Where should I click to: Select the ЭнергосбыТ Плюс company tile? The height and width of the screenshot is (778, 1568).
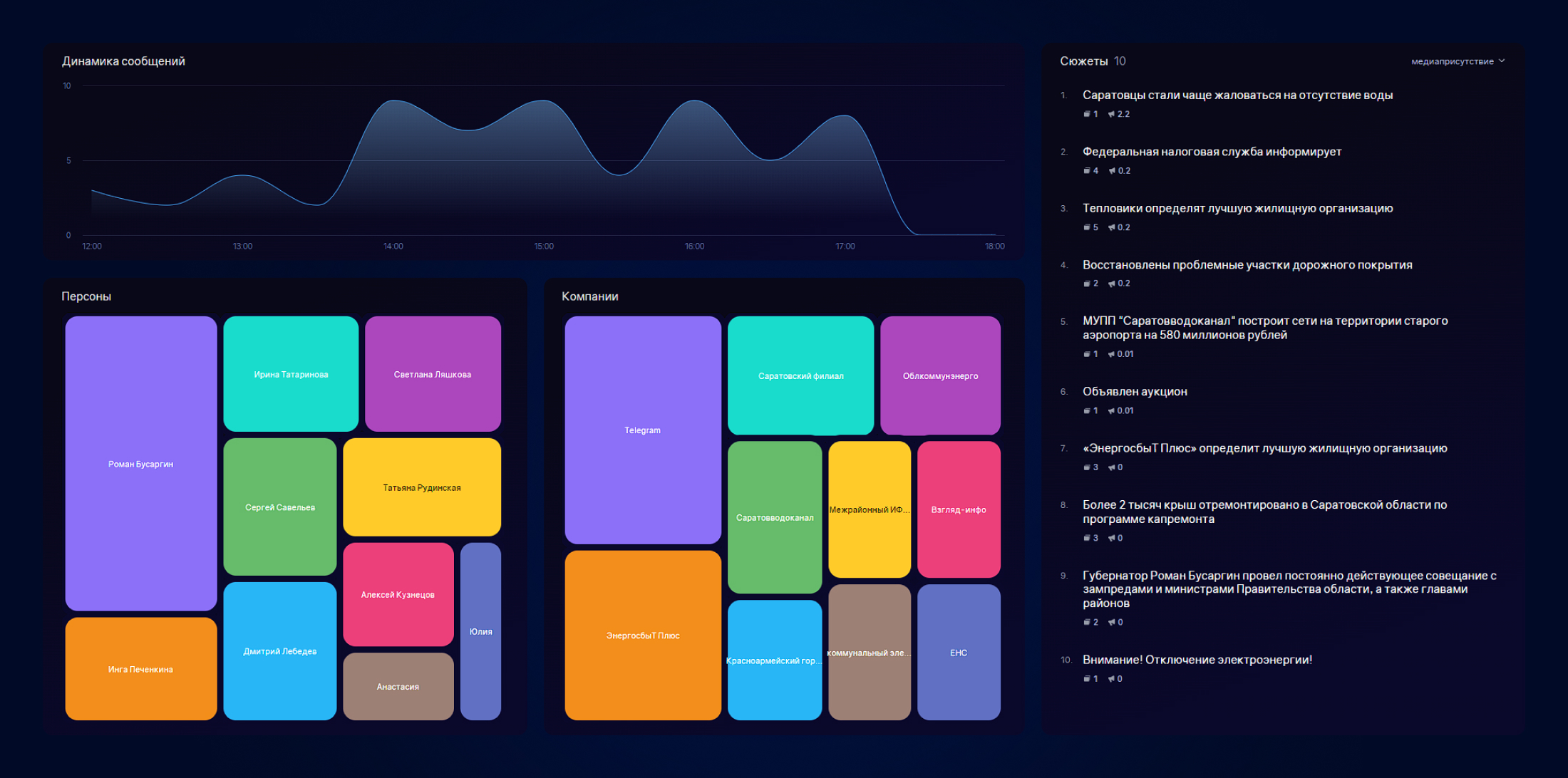pyautogui.click(x=643, y=636)
